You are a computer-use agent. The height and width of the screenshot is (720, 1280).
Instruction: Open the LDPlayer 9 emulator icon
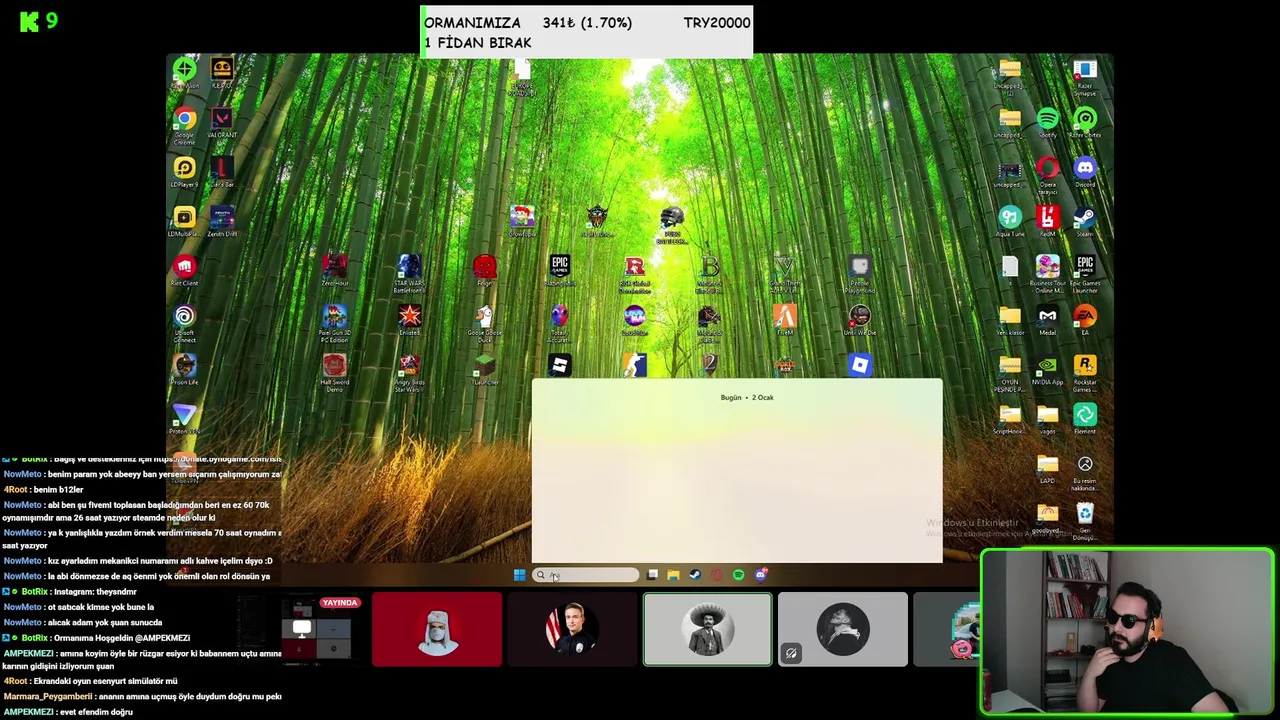click(184, 169)
